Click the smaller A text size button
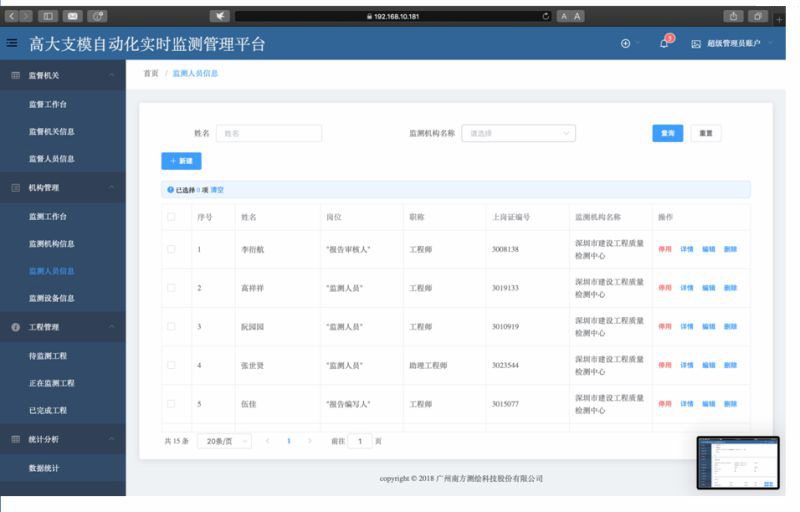This screenshot has width=800, height=512. click(x=564, y=16)
